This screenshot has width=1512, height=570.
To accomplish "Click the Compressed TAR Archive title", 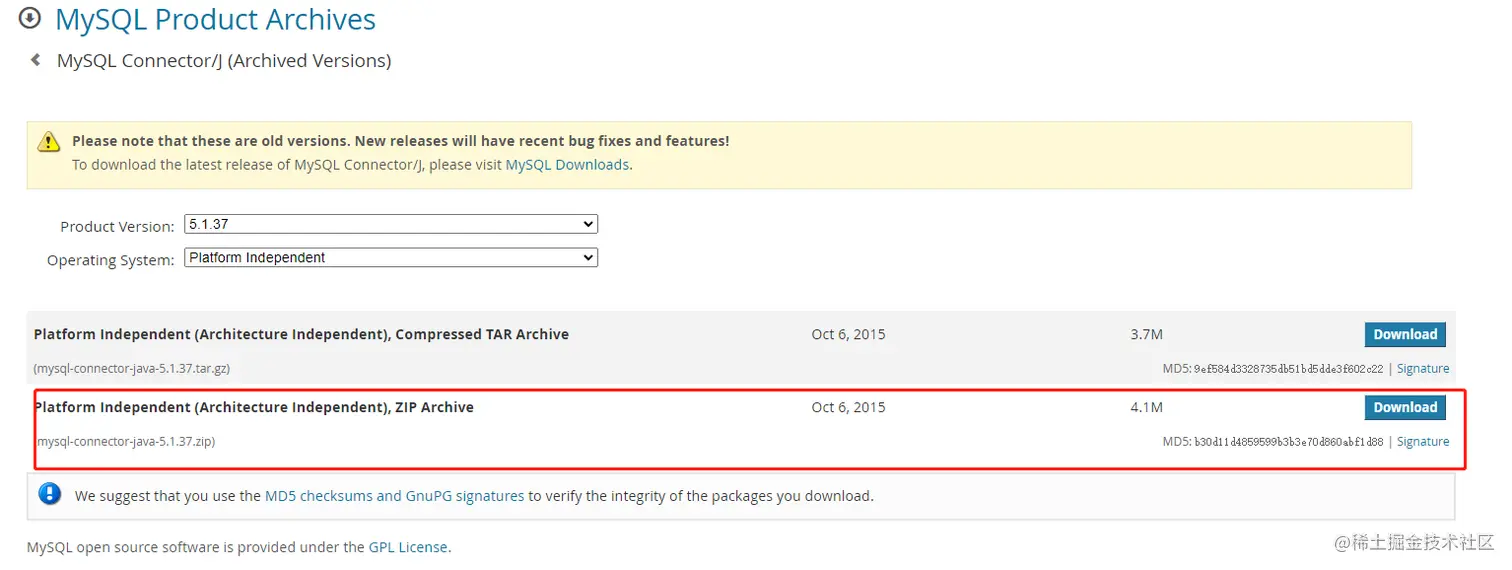I will click(301, 334).
